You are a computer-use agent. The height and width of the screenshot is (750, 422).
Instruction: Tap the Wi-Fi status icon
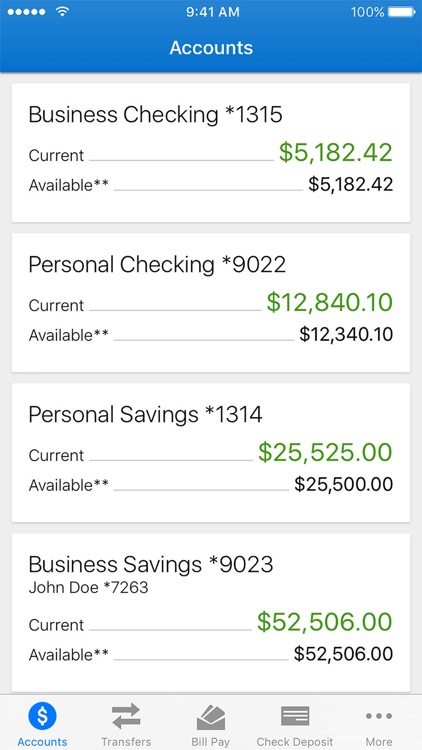point(62,12)
